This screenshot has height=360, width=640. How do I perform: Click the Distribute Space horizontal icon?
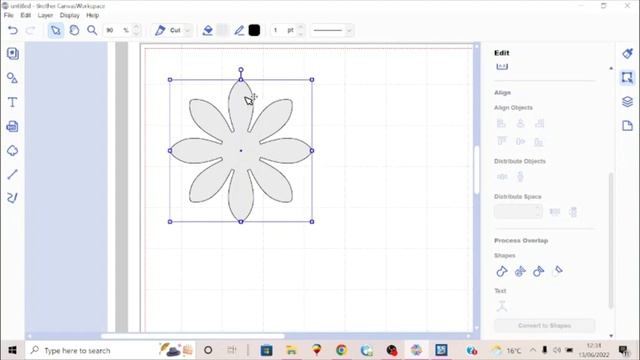[555, 211]
